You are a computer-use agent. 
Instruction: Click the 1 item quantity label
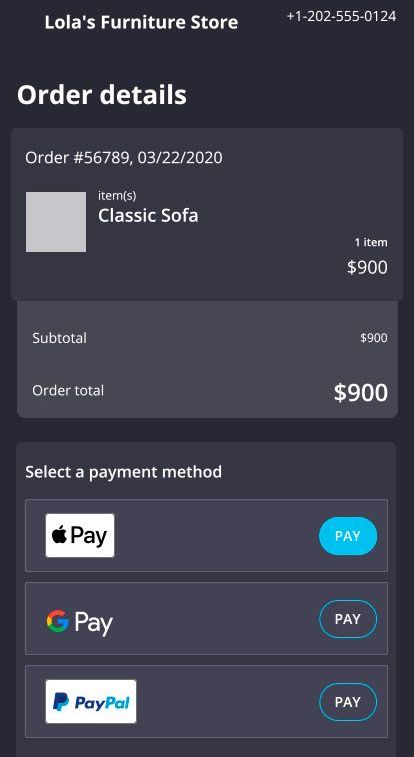371,242
